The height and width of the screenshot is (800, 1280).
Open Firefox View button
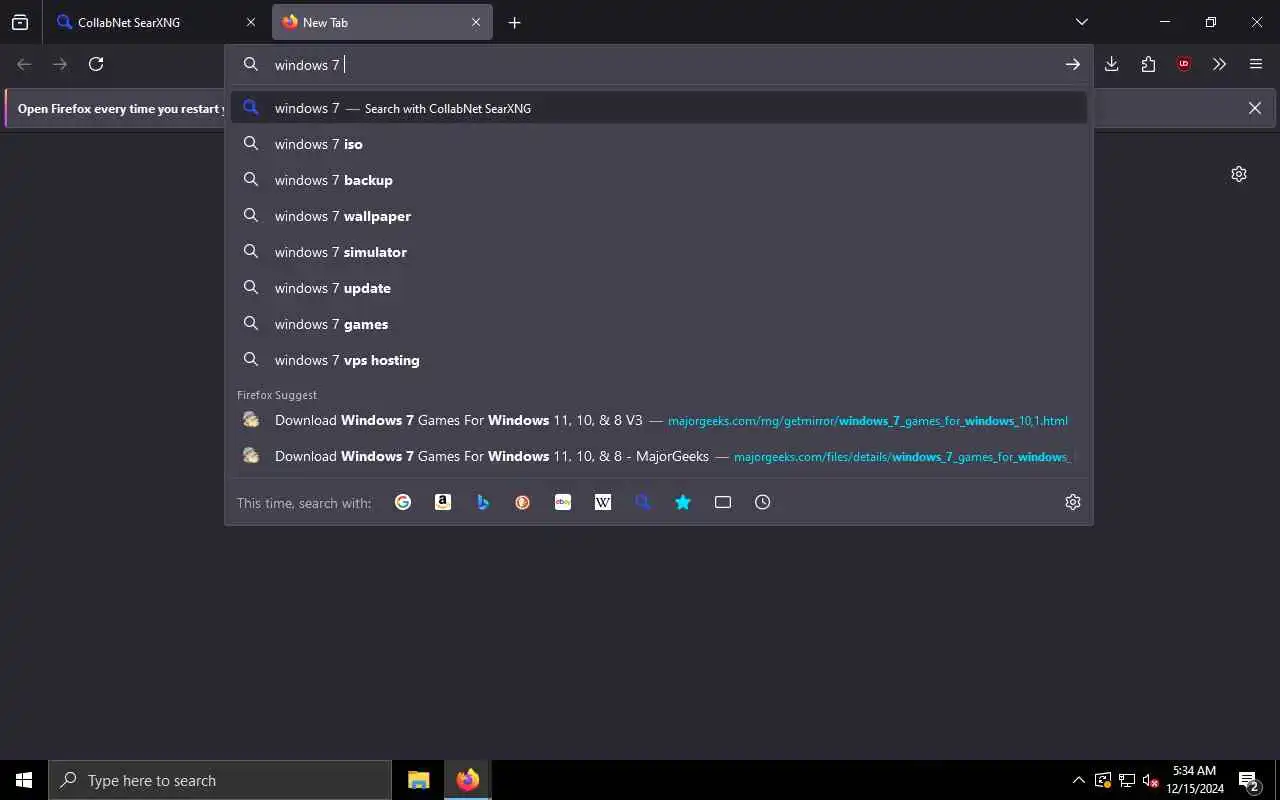pyautogui.click(x=20, y=22)
